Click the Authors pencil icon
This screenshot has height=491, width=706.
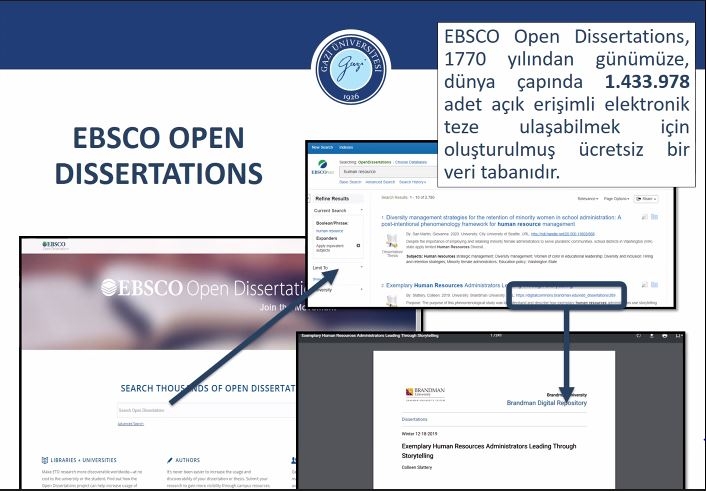tap(170, 460)
